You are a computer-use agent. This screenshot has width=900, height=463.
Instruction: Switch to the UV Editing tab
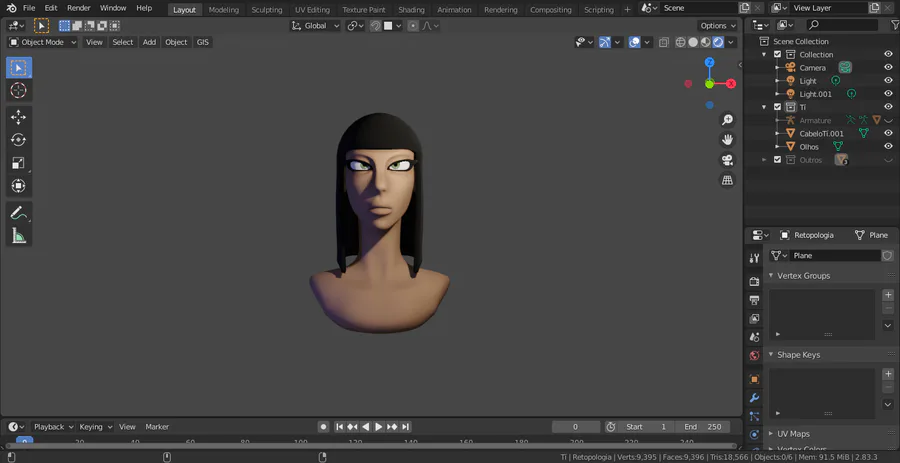(312, 10)
